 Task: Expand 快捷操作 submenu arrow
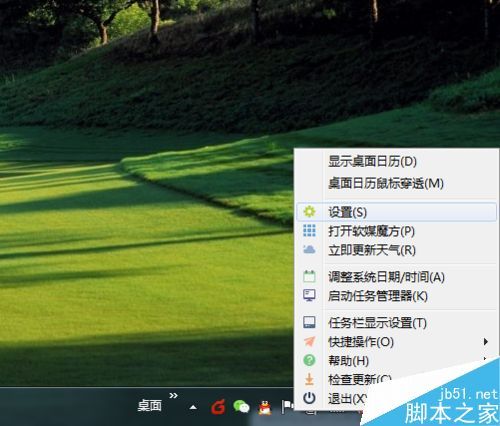[486, 342]
